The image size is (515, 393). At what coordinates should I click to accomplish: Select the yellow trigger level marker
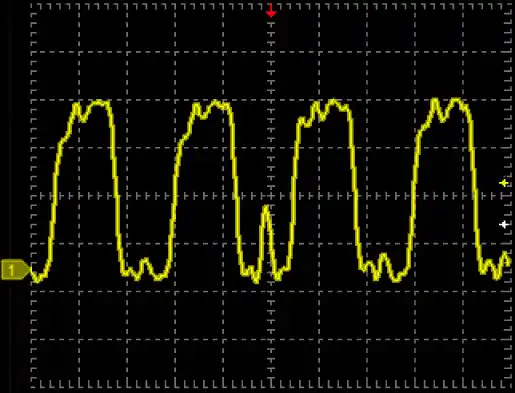[504, 183]
